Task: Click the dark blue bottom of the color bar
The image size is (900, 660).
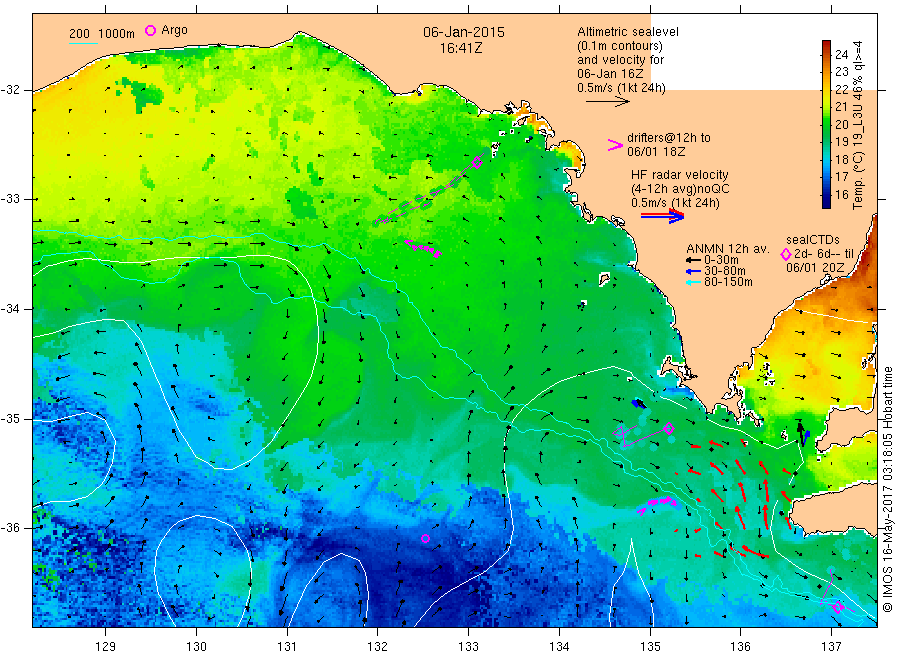Action: pos(827,202)
